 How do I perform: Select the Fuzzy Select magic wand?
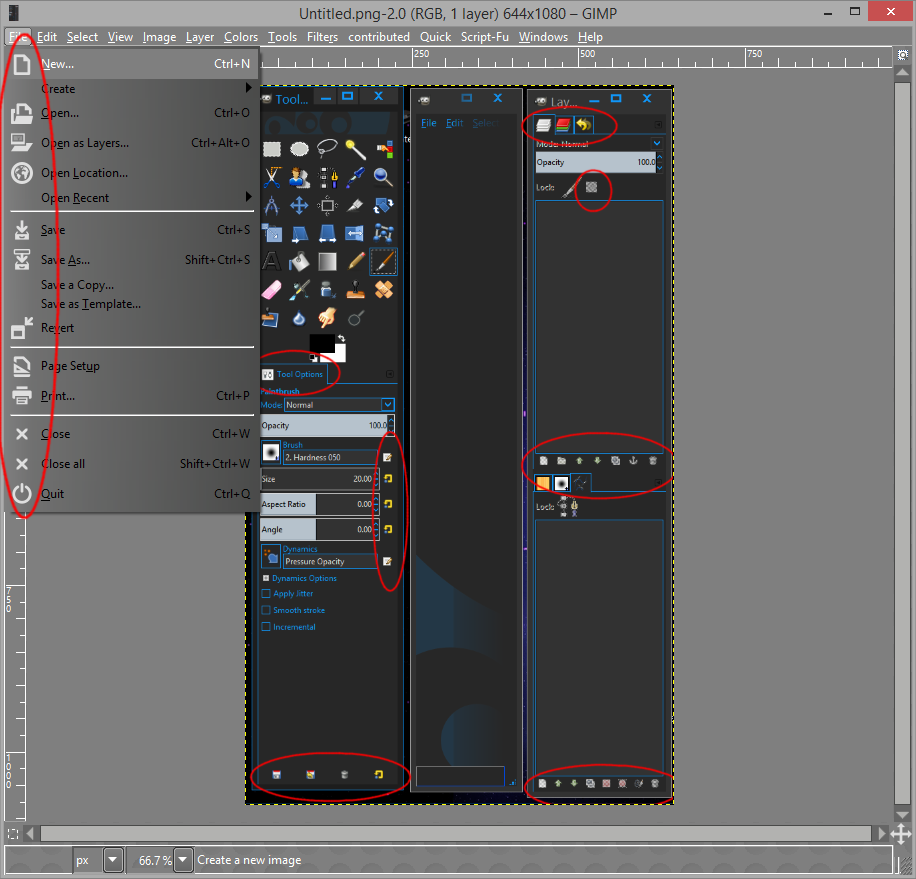click(355, 150)
